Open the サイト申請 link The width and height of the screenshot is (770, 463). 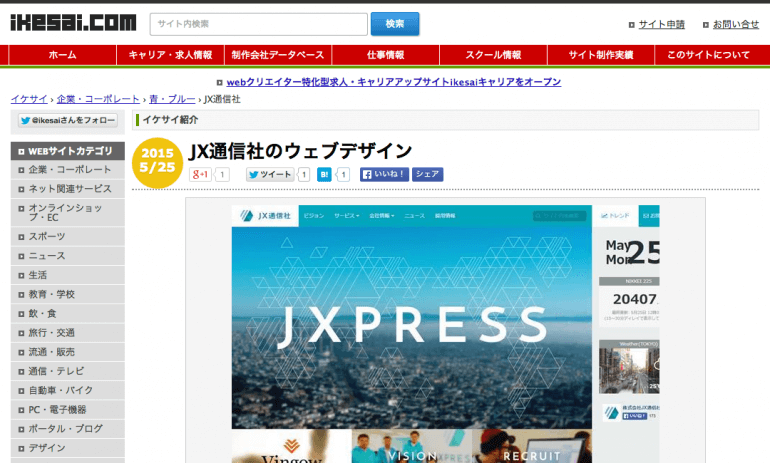click(661, 24)
